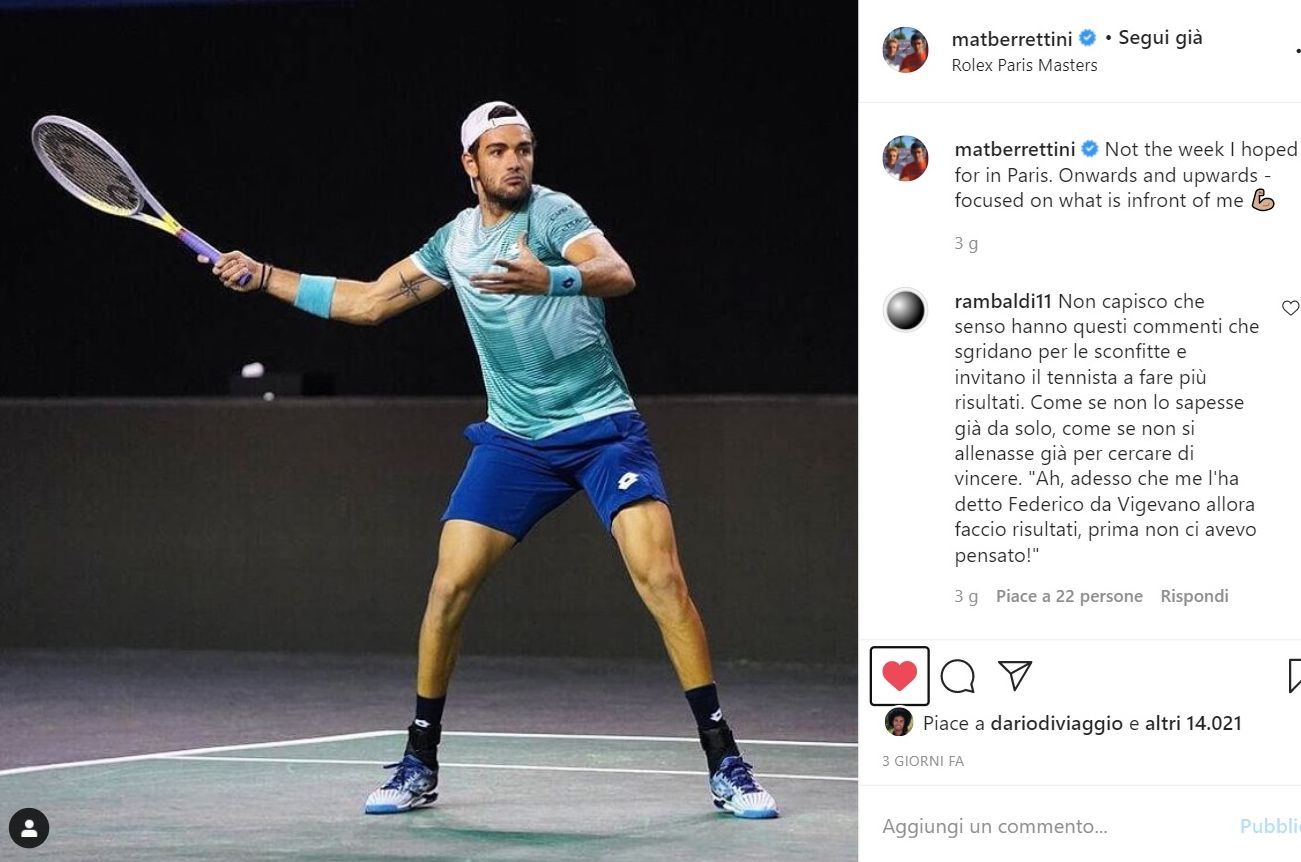Open Rolex Paris Masters location link
Image resolution: width=1301 pixels, height=862 pixels.
click(1024, 65)
